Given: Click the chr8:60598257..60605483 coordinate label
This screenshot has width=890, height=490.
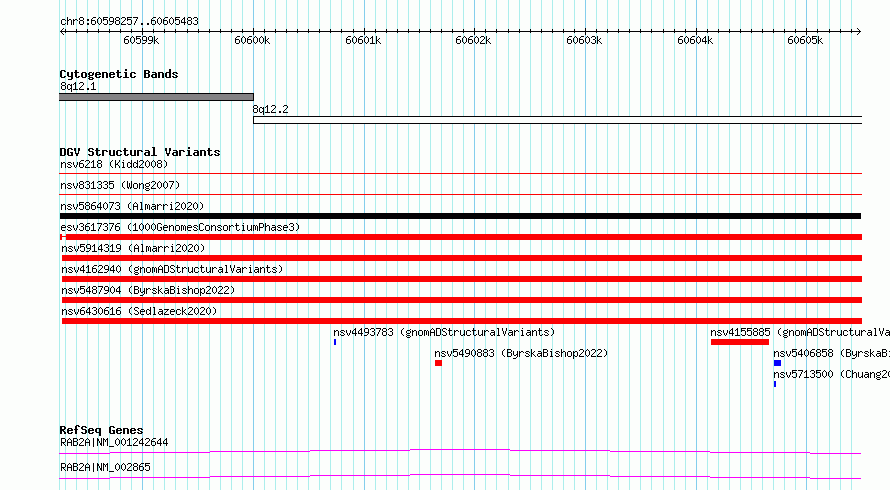Looking at the screenshot, I should pos(129,22).
